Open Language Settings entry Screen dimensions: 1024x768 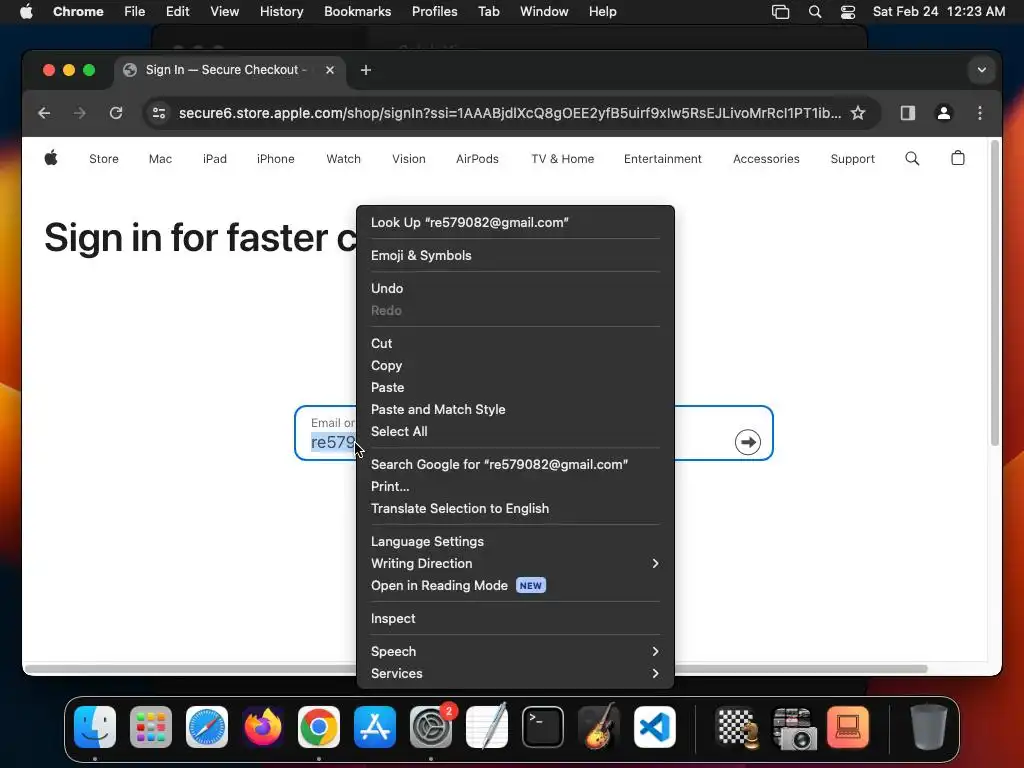515,541
